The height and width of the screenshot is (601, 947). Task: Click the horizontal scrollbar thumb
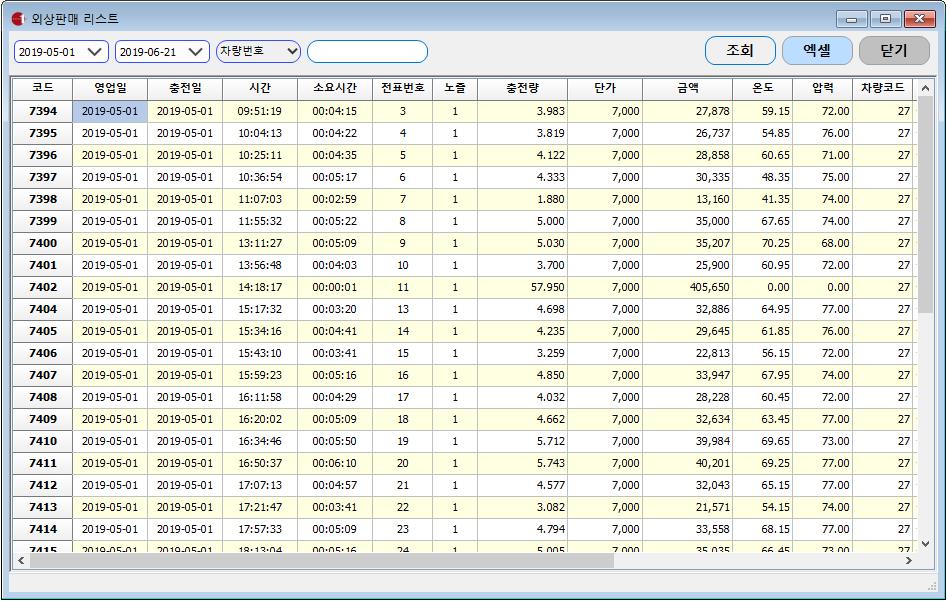[321, 561]
